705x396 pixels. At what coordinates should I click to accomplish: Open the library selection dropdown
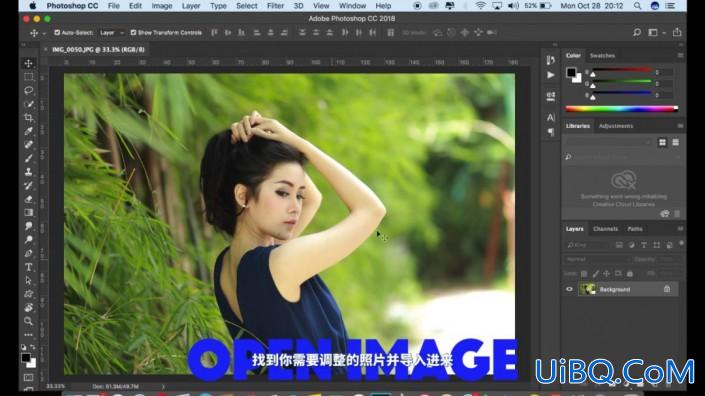pos(608,142)
